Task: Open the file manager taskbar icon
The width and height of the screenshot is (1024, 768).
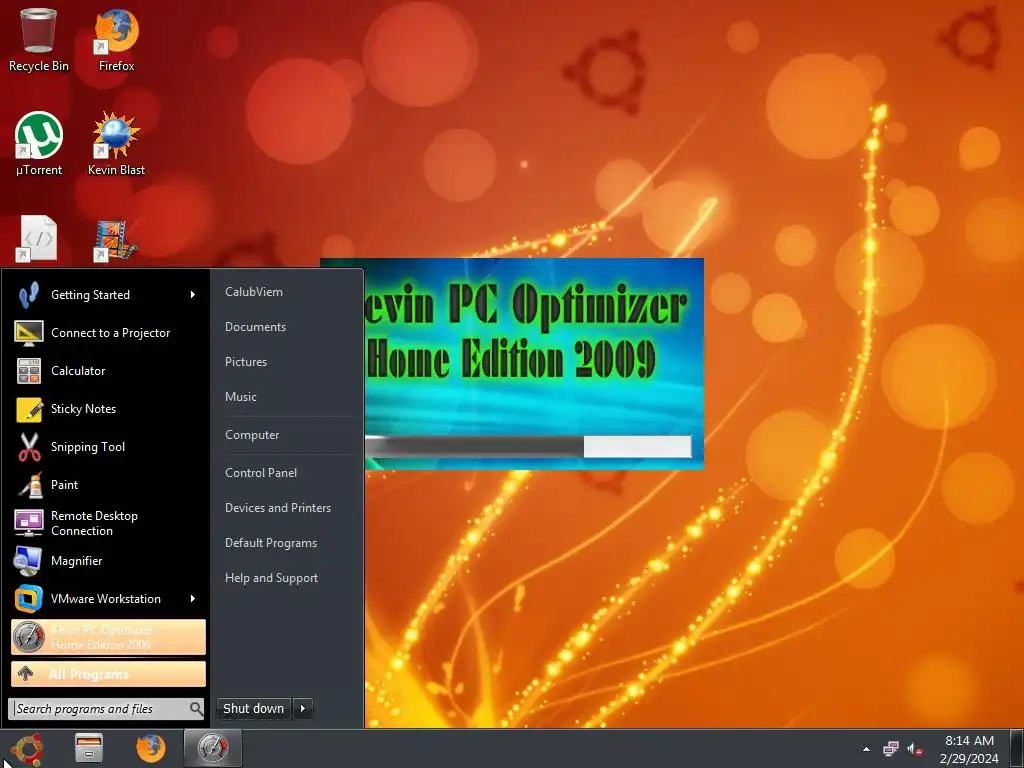Action: [x=89, y=748]
